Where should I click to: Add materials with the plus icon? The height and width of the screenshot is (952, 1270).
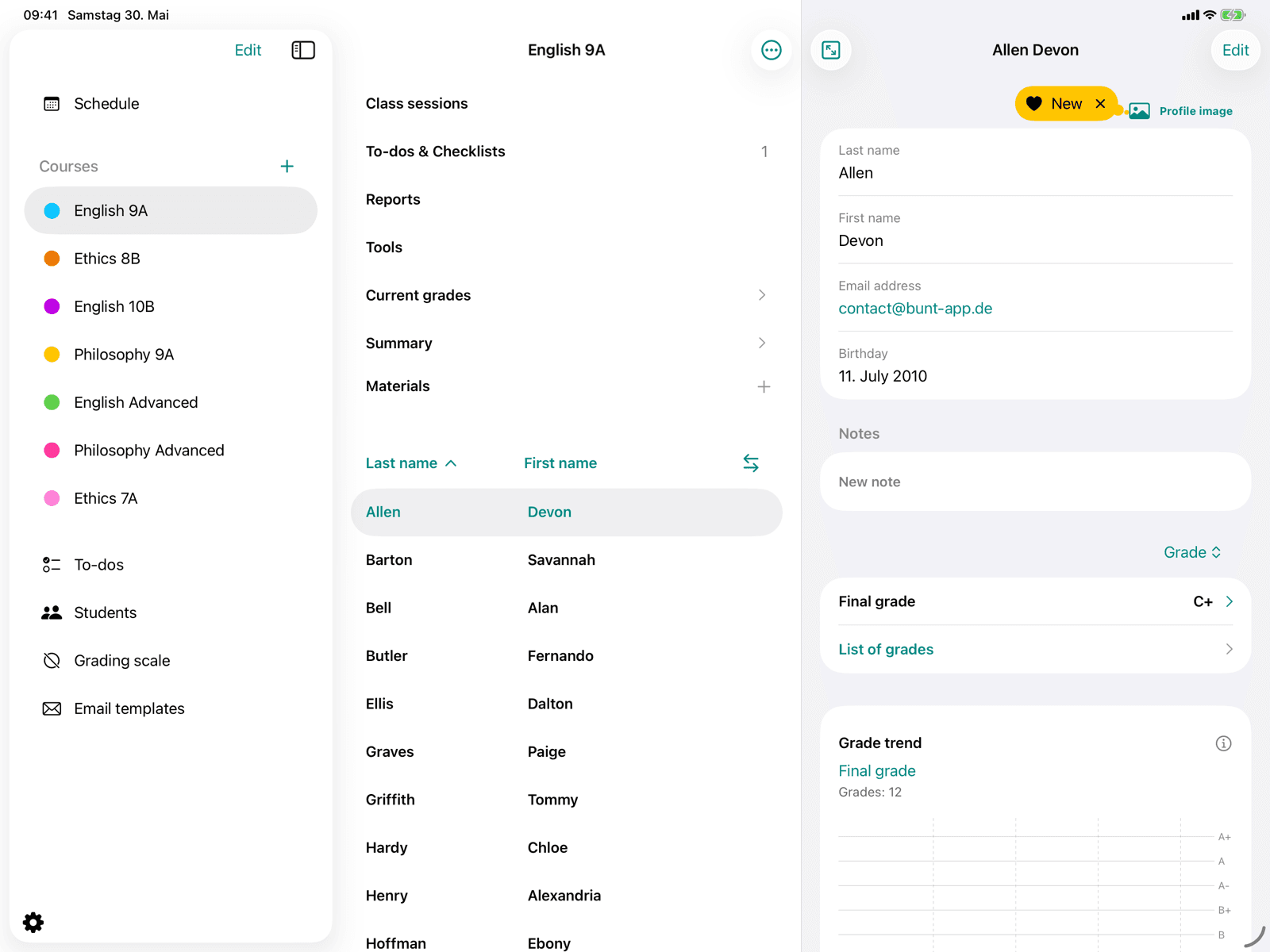(x=764, y=387)
